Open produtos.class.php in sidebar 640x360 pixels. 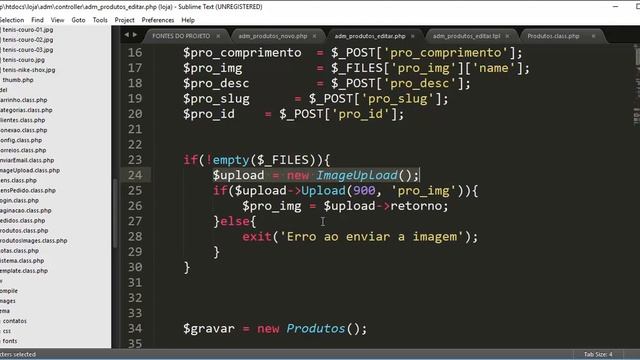(24, 231)
